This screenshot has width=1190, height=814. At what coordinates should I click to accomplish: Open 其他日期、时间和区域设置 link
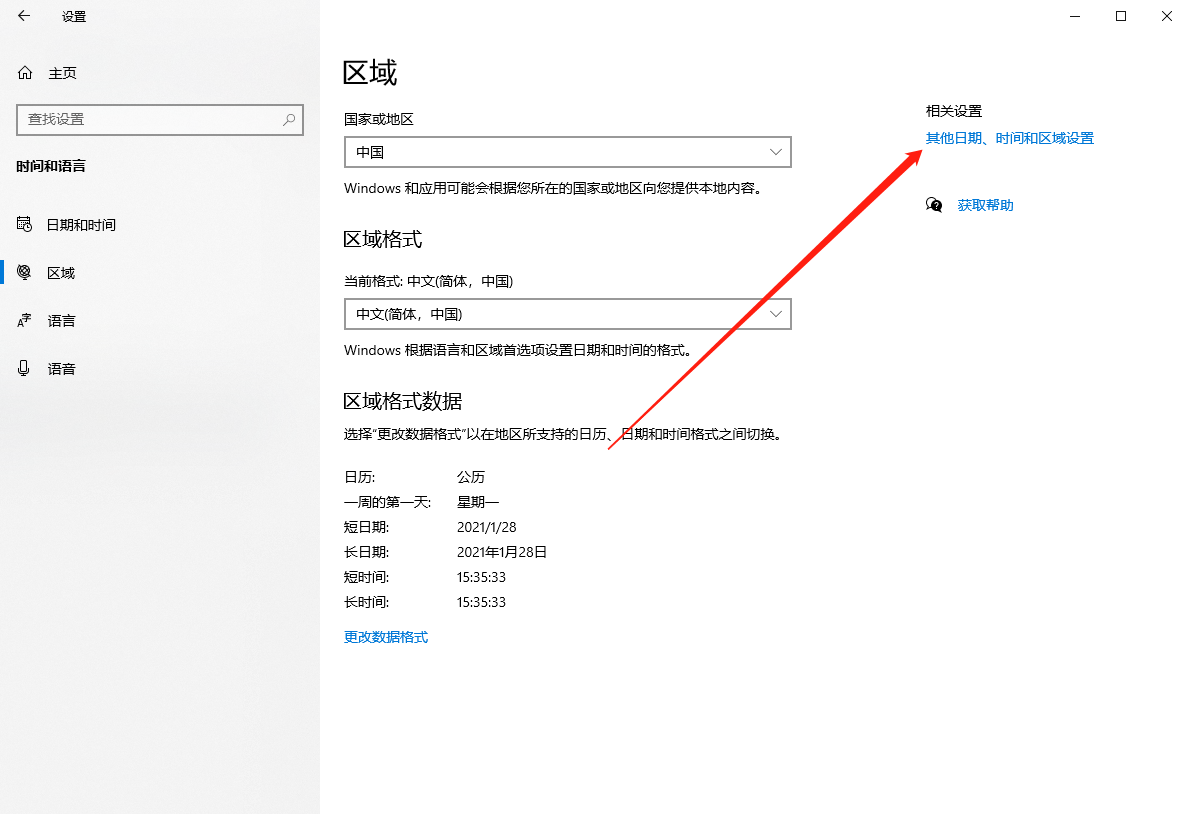point(1009,138)
